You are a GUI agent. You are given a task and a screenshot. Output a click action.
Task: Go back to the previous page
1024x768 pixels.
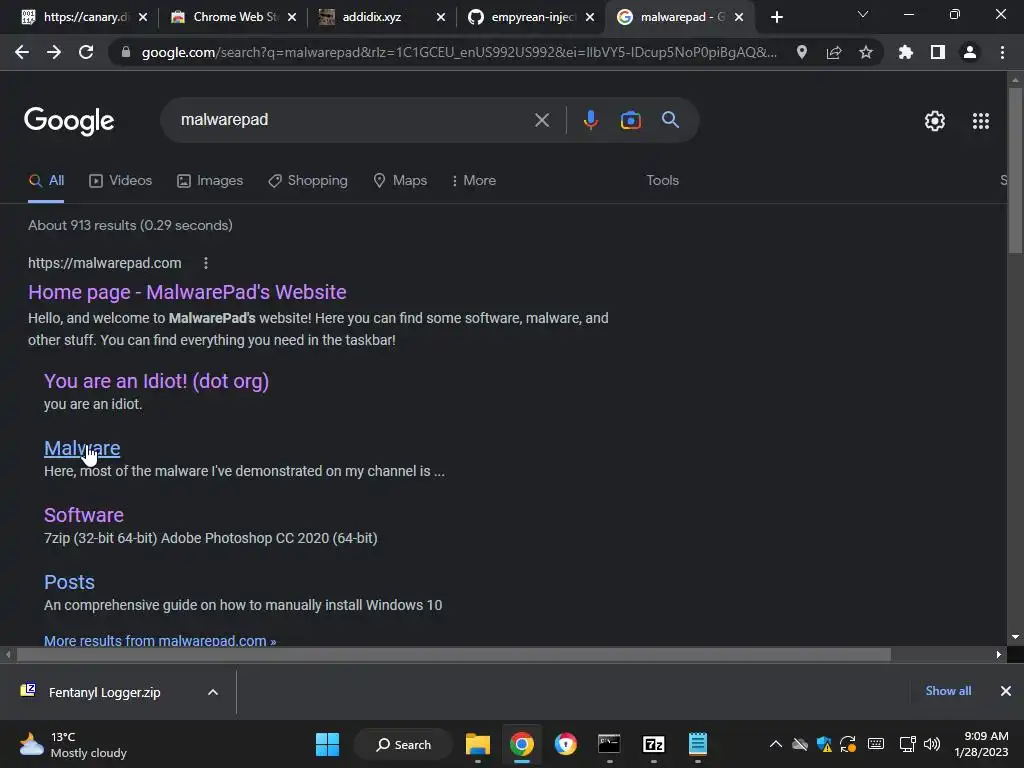22,52
